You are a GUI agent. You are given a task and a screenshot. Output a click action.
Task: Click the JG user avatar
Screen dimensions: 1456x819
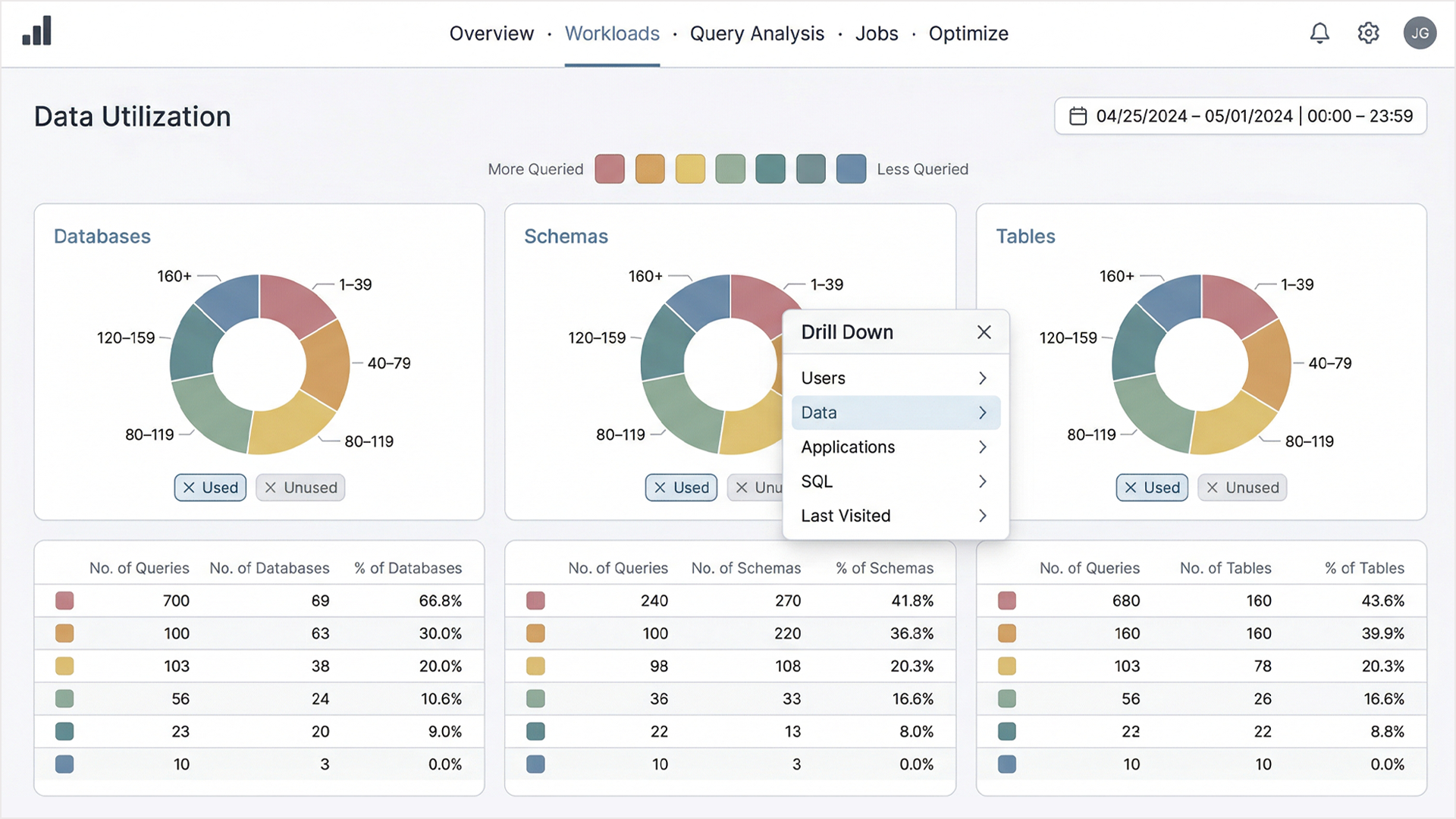point(1420,33)
